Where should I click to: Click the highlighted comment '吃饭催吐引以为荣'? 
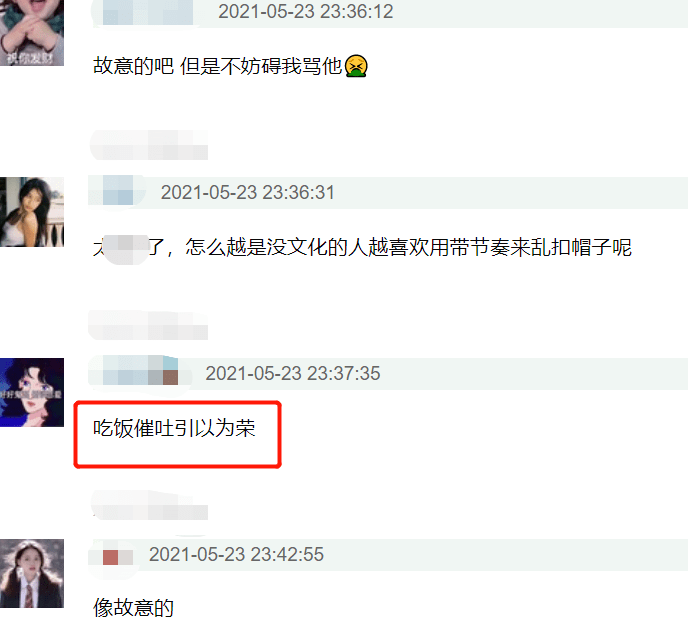174,428
